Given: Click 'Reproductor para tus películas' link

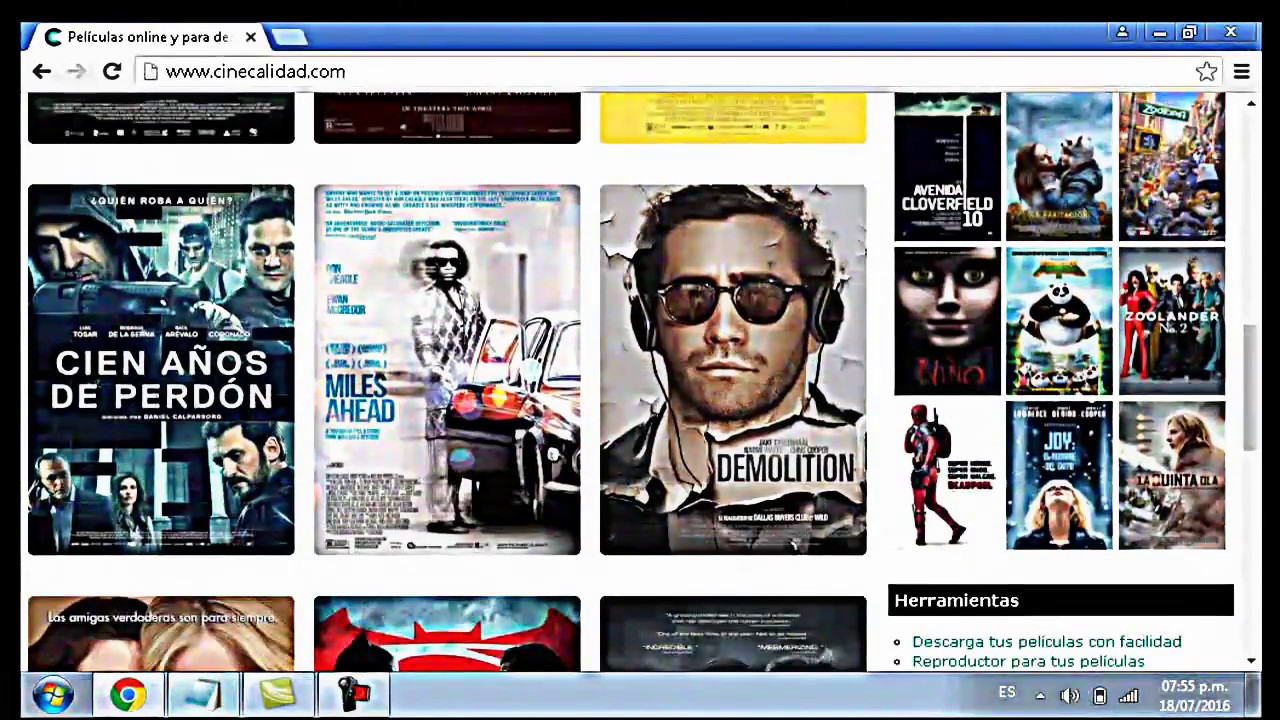Looking at the screenshot, I should click(1028, 661).
